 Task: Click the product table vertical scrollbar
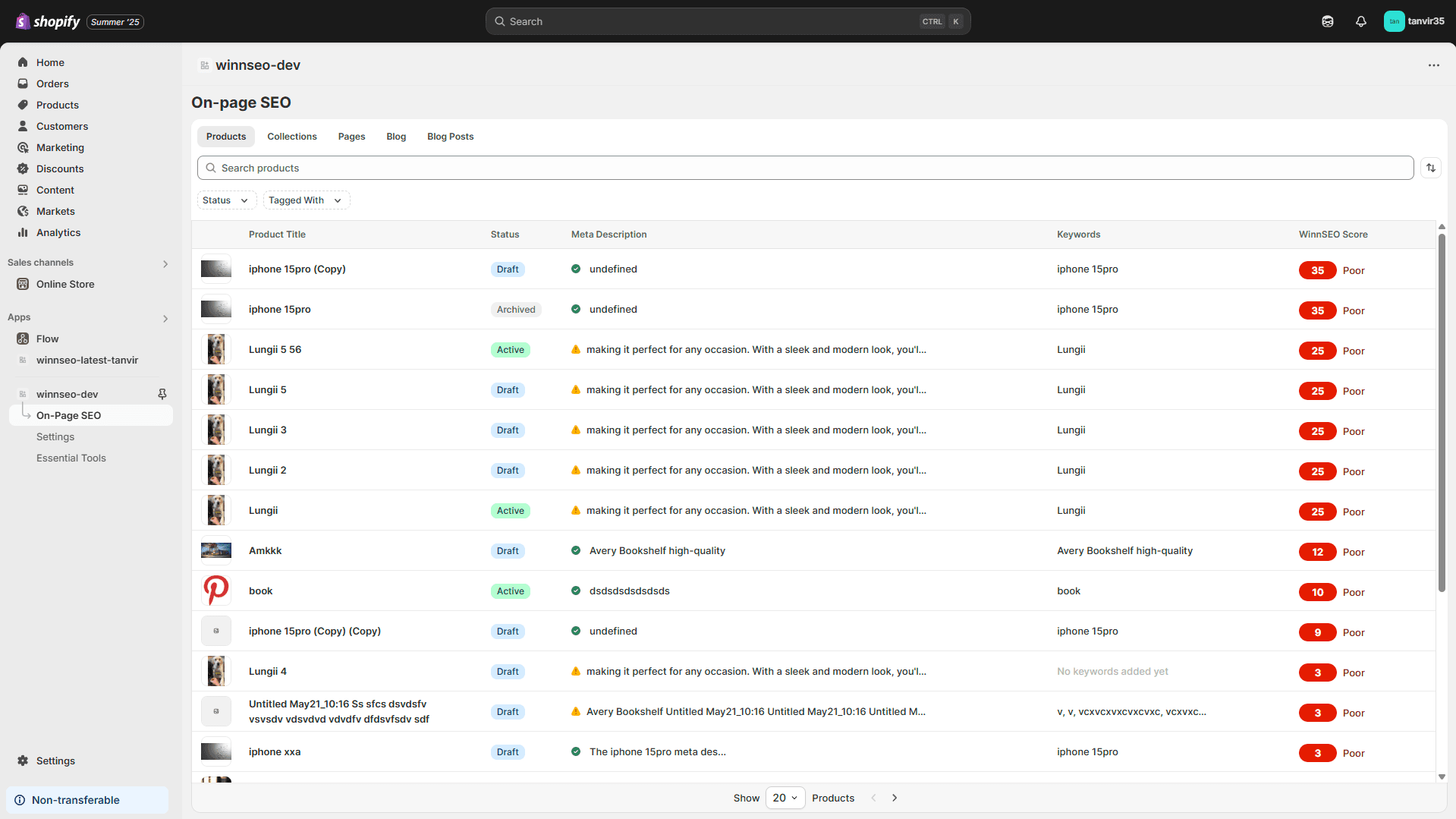coord(1441,410)
